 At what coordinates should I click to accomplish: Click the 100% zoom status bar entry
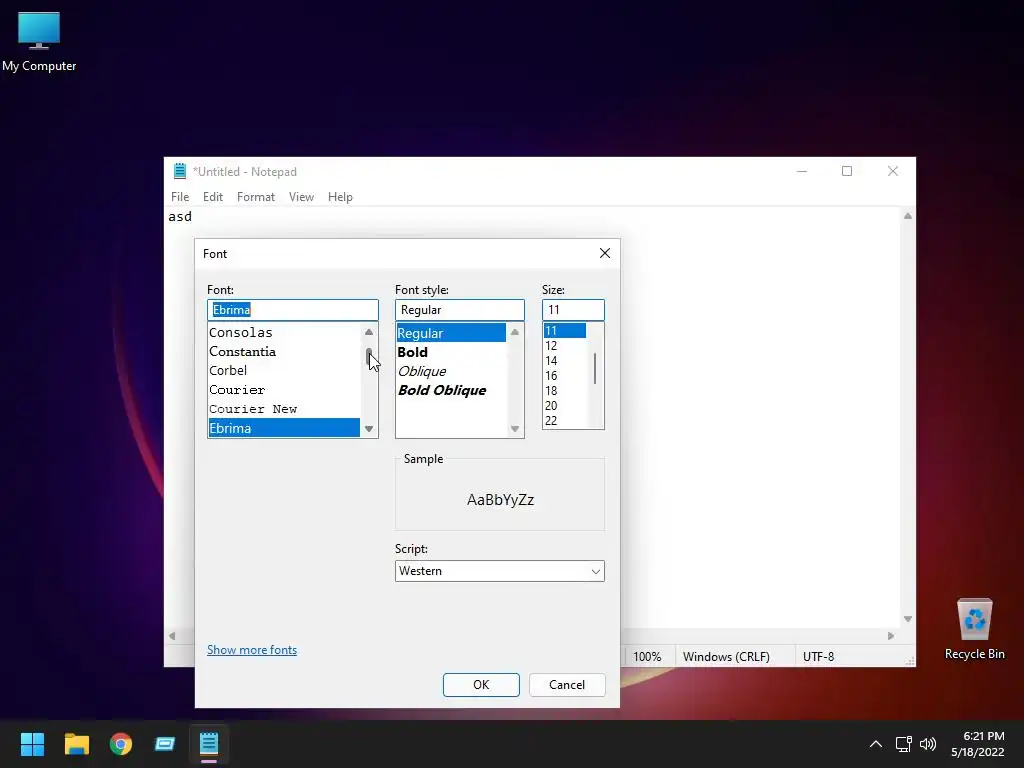click(647, 656)
